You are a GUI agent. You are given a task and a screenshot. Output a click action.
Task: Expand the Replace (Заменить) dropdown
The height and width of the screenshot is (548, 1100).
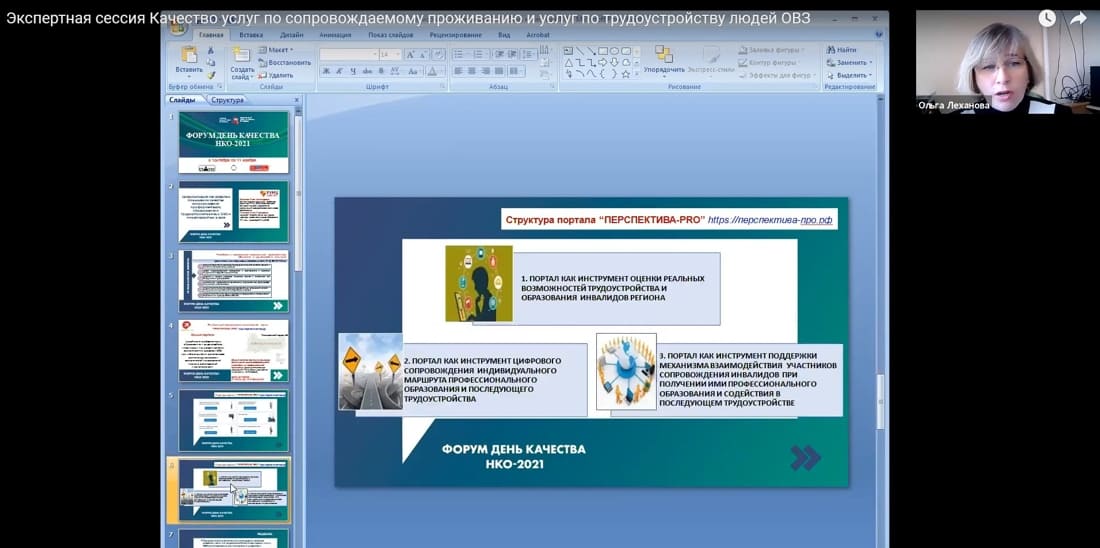pos(849,62)
